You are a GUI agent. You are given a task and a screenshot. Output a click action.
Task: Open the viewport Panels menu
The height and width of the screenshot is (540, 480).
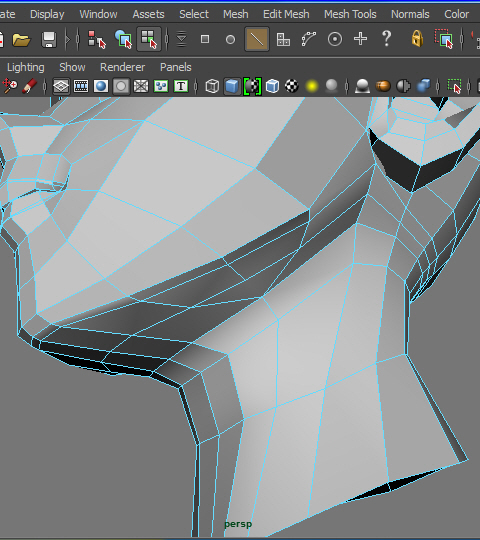point(176,67)
